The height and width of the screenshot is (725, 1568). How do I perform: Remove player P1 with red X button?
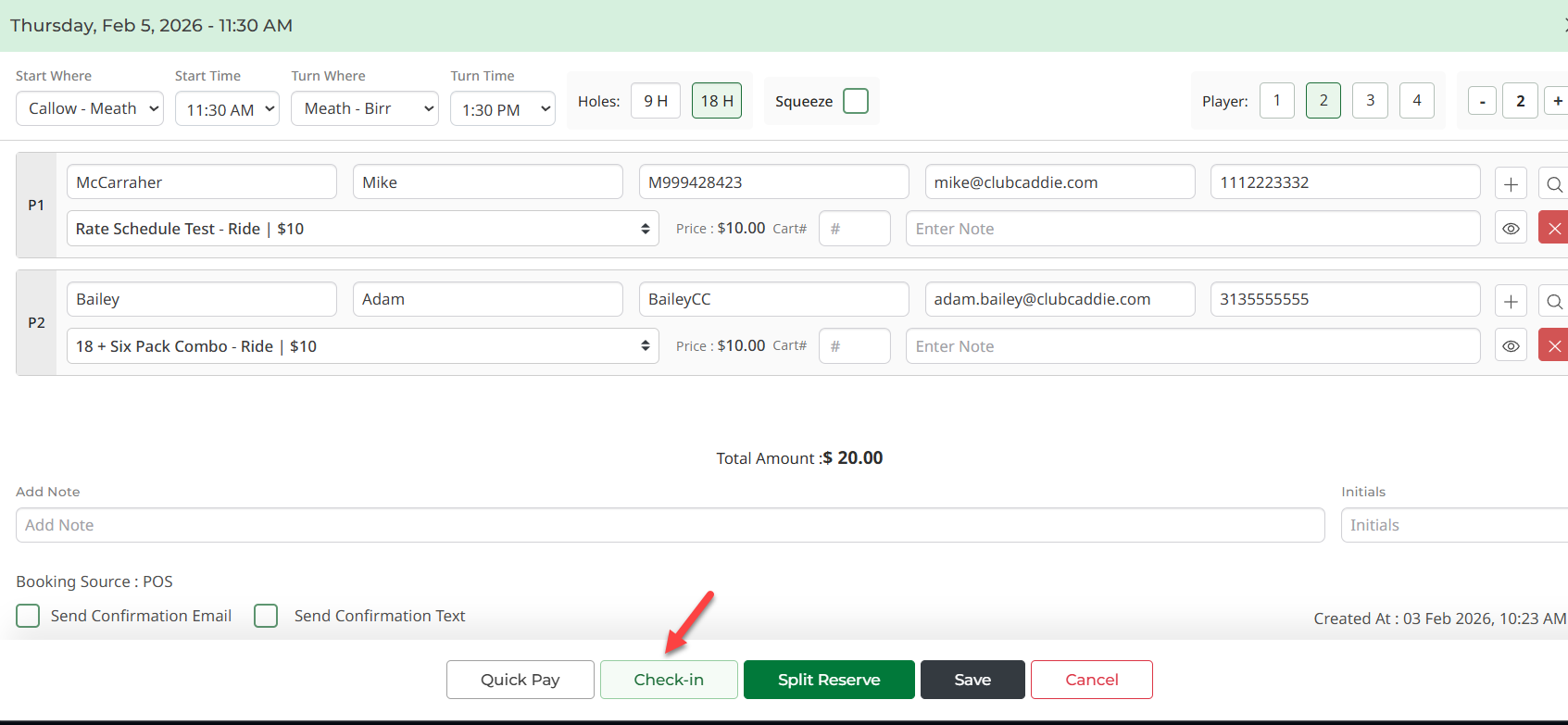coord(1553,229)
